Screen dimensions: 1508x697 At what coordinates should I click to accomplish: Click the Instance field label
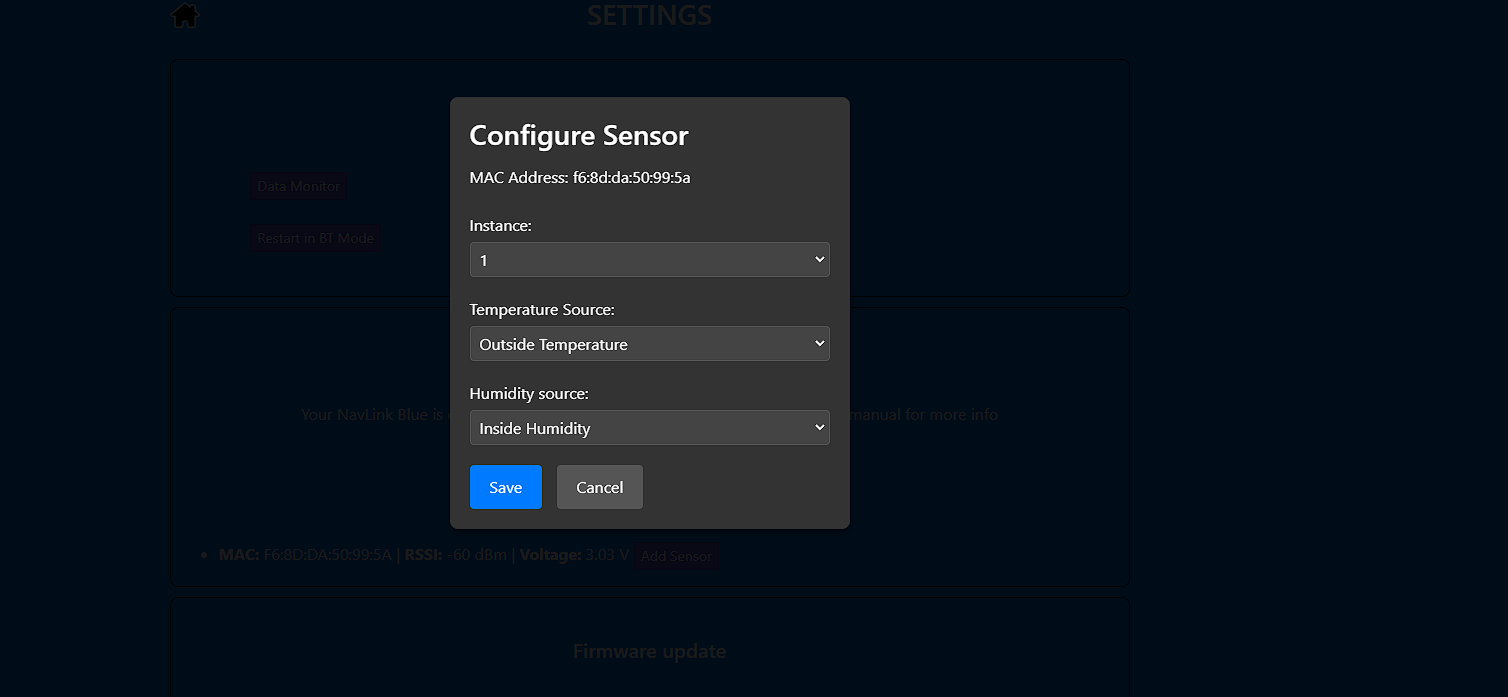coord(500,226)
